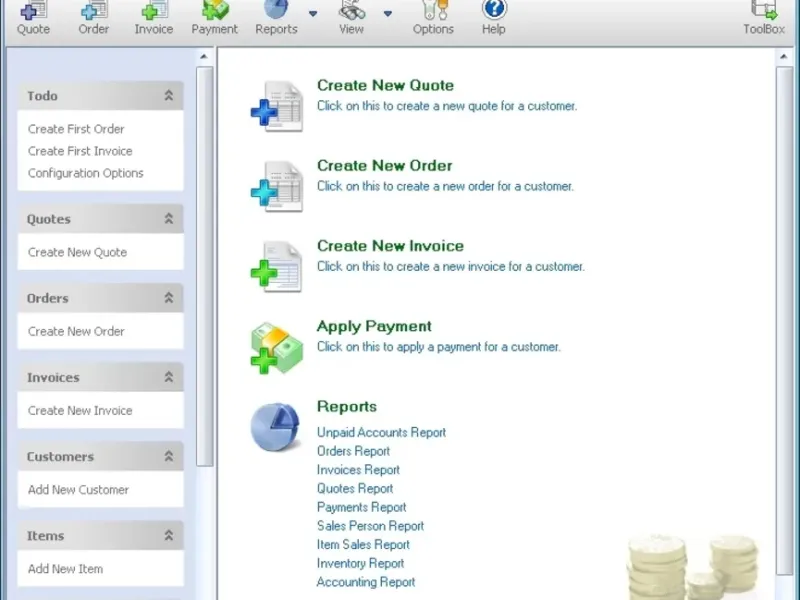This screenshot has width=800, height=600.
Task: Open the dropdown arrow next to Reports
Action: click(x=313, y=14)
